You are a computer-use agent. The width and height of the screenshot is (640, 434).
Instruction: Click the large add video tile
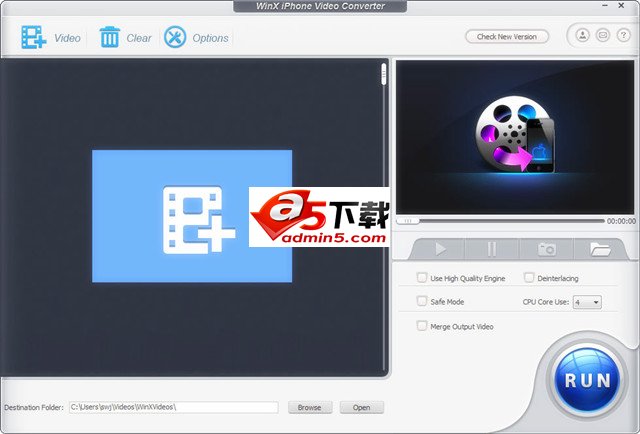click(192, 216)
